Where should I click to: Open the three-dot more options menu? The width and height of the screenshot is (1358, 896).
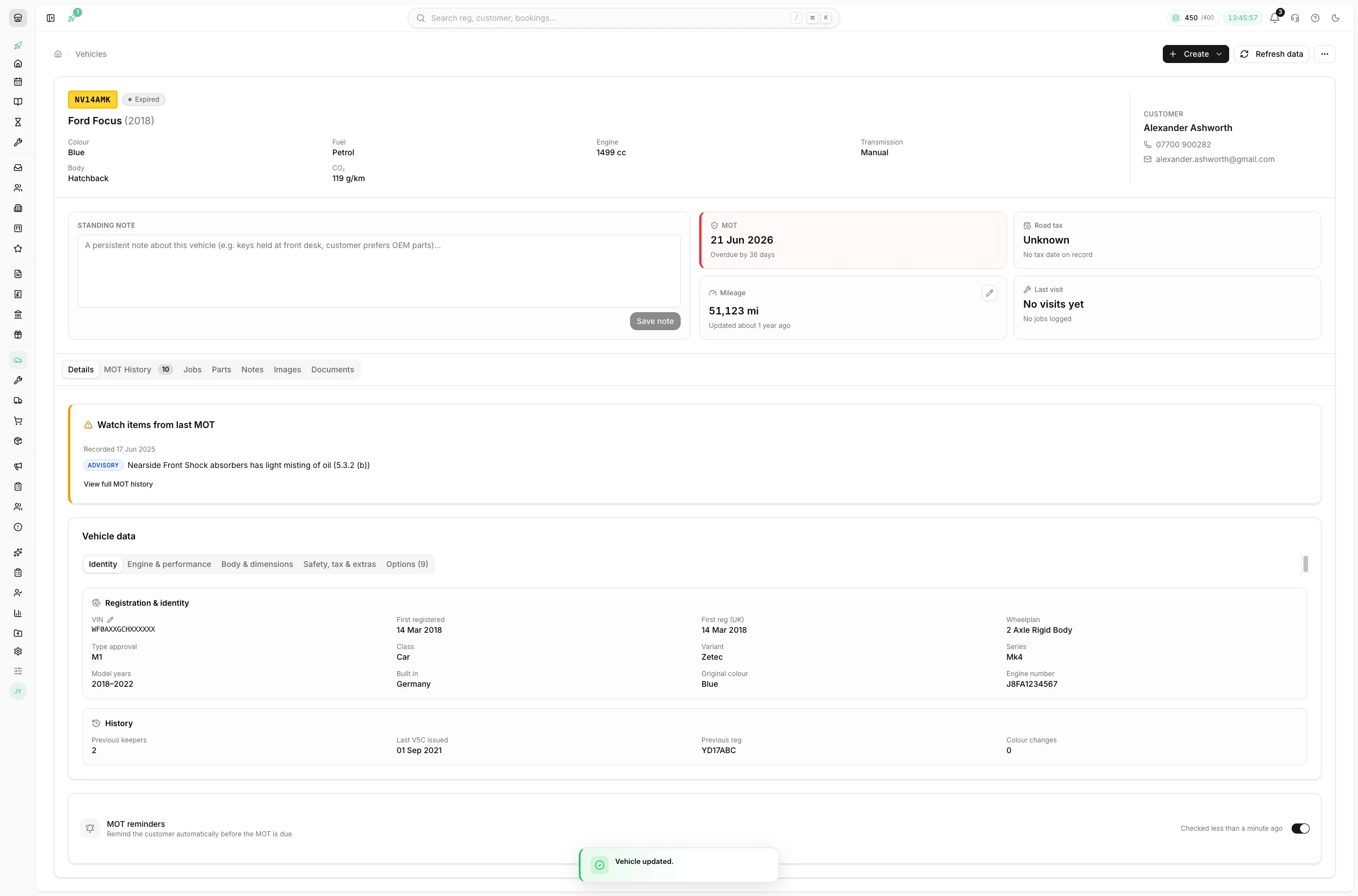pyautogui.click(x=1325, y=53)
